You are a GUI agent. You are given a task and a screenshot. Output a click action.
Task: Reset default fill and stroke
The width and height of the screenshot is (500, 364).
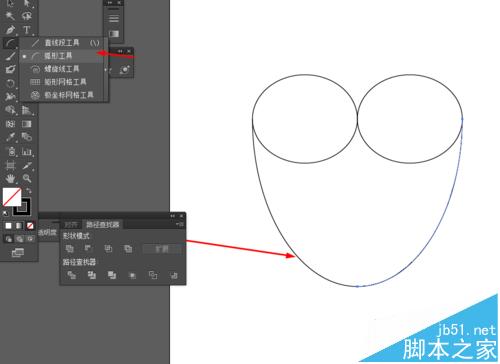coord(5,213)
